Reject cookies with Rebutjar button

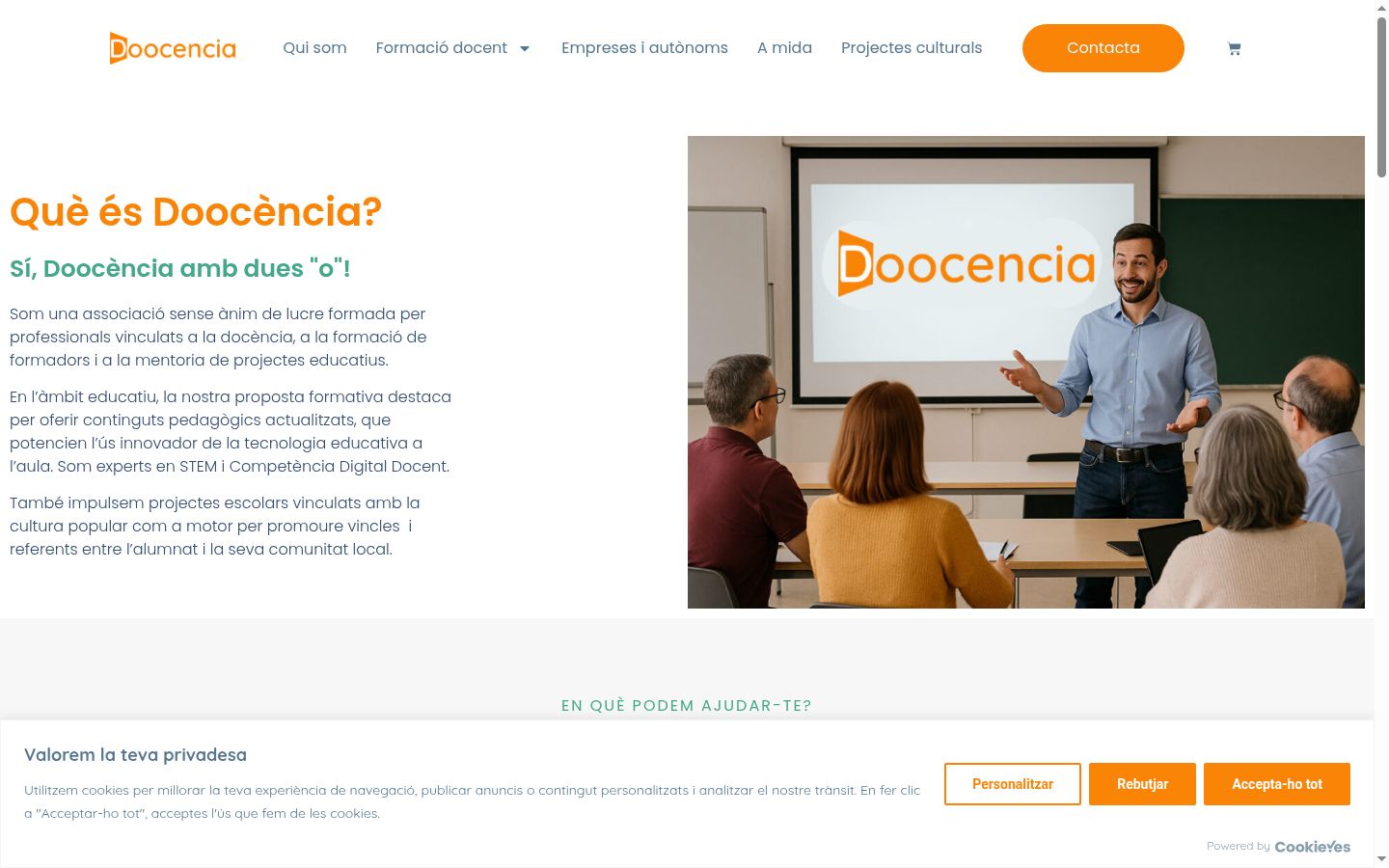[x=1142, y=784]
